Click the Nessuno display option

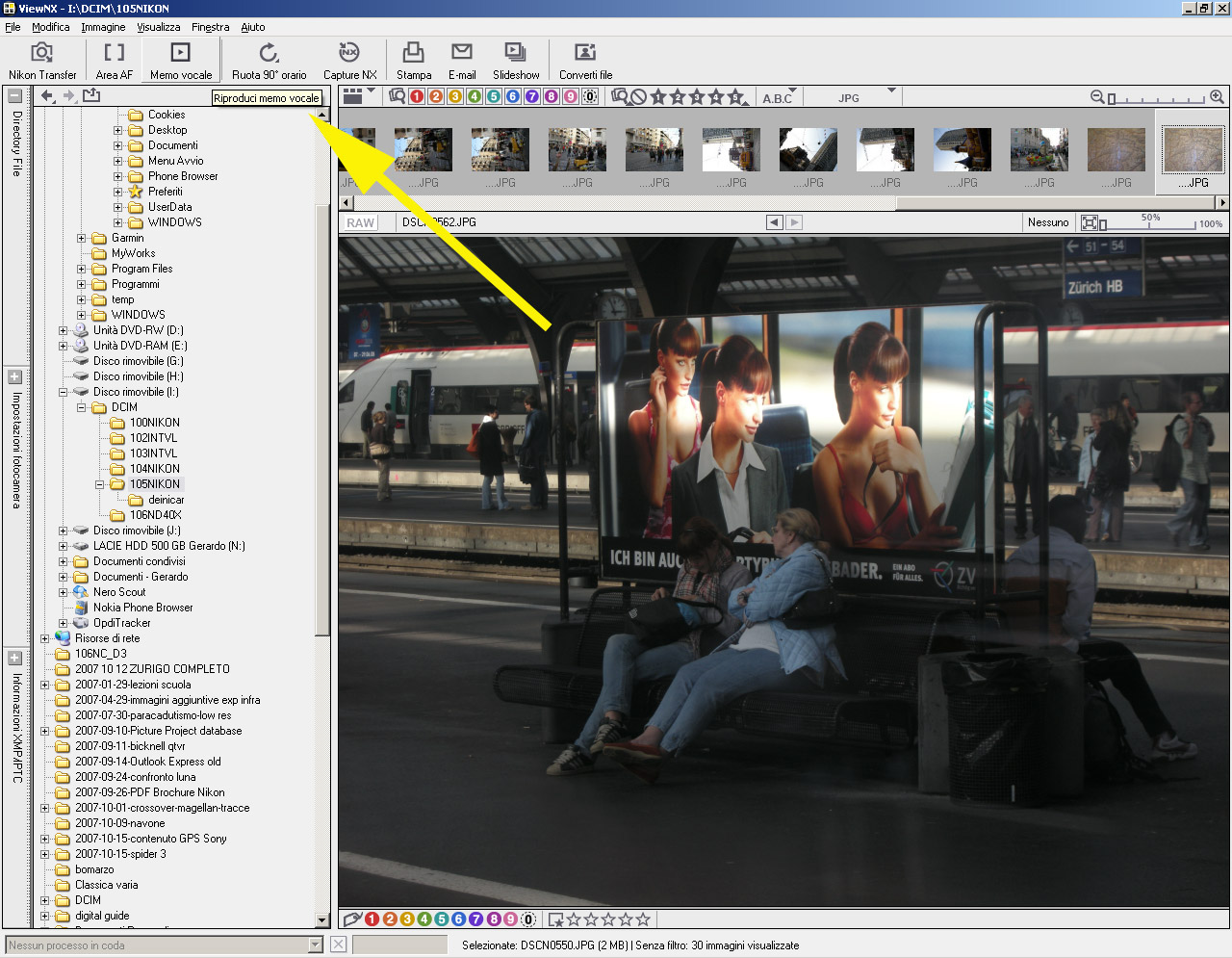coord(1048,222)
